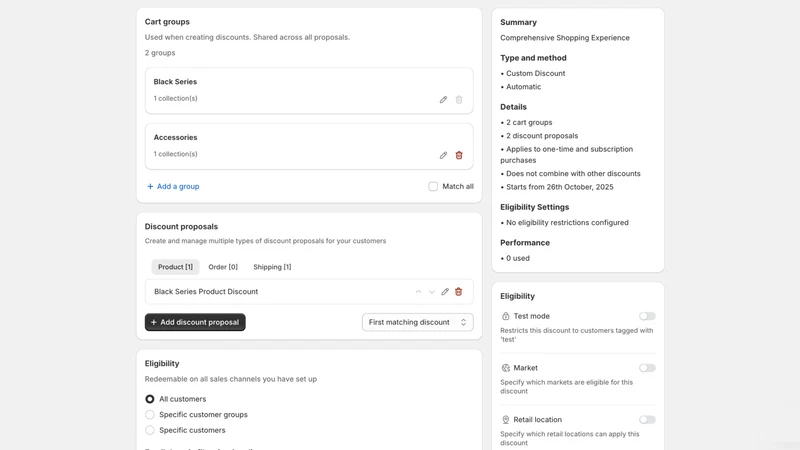Check the Match all checkbox
The image size is (800, 450).
(x=433, y=187)
